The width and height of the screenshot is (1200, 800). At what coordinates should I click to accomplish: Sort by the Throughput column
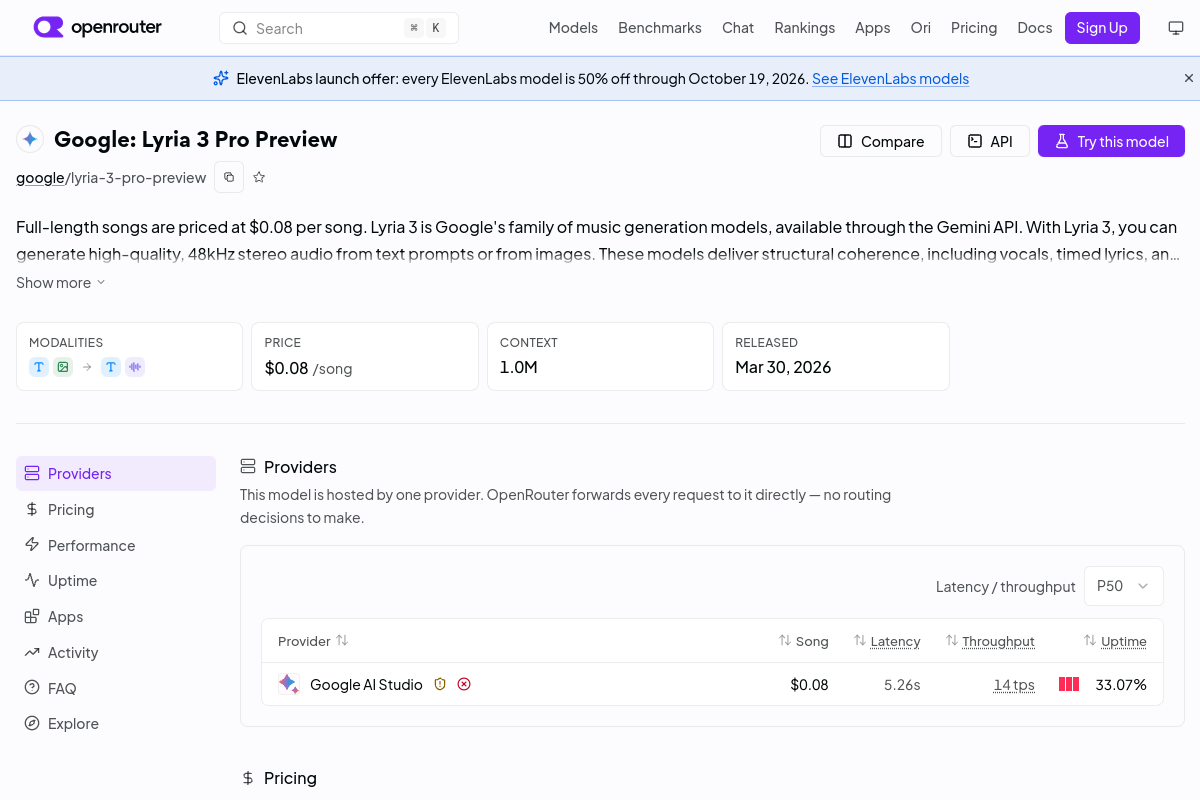990,641
